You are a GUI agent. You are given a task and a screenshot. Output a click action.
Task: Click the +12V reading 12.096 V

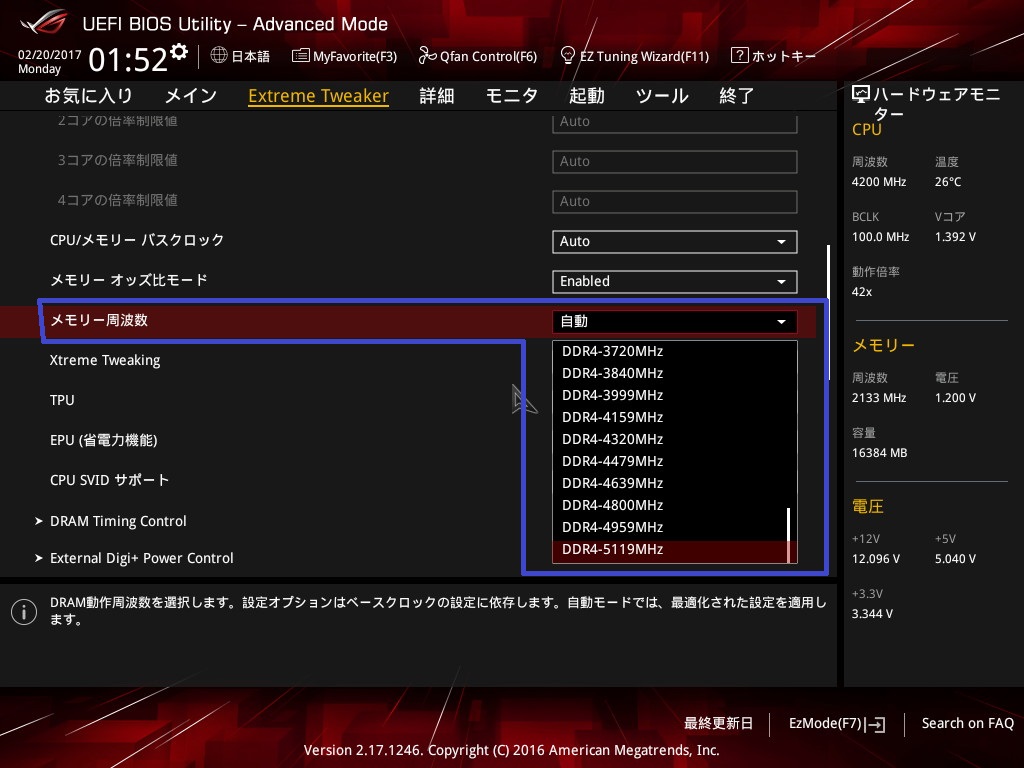click(876, 559)
